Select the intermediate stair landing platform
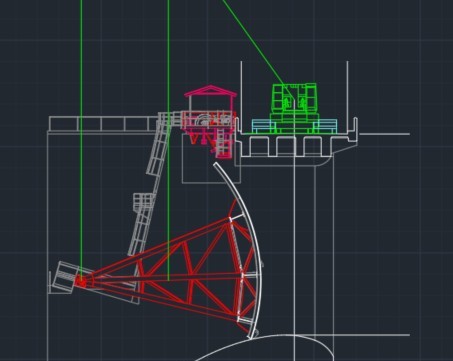The height and width of the screenshot is (361, 453). click(x=144, y=202)
